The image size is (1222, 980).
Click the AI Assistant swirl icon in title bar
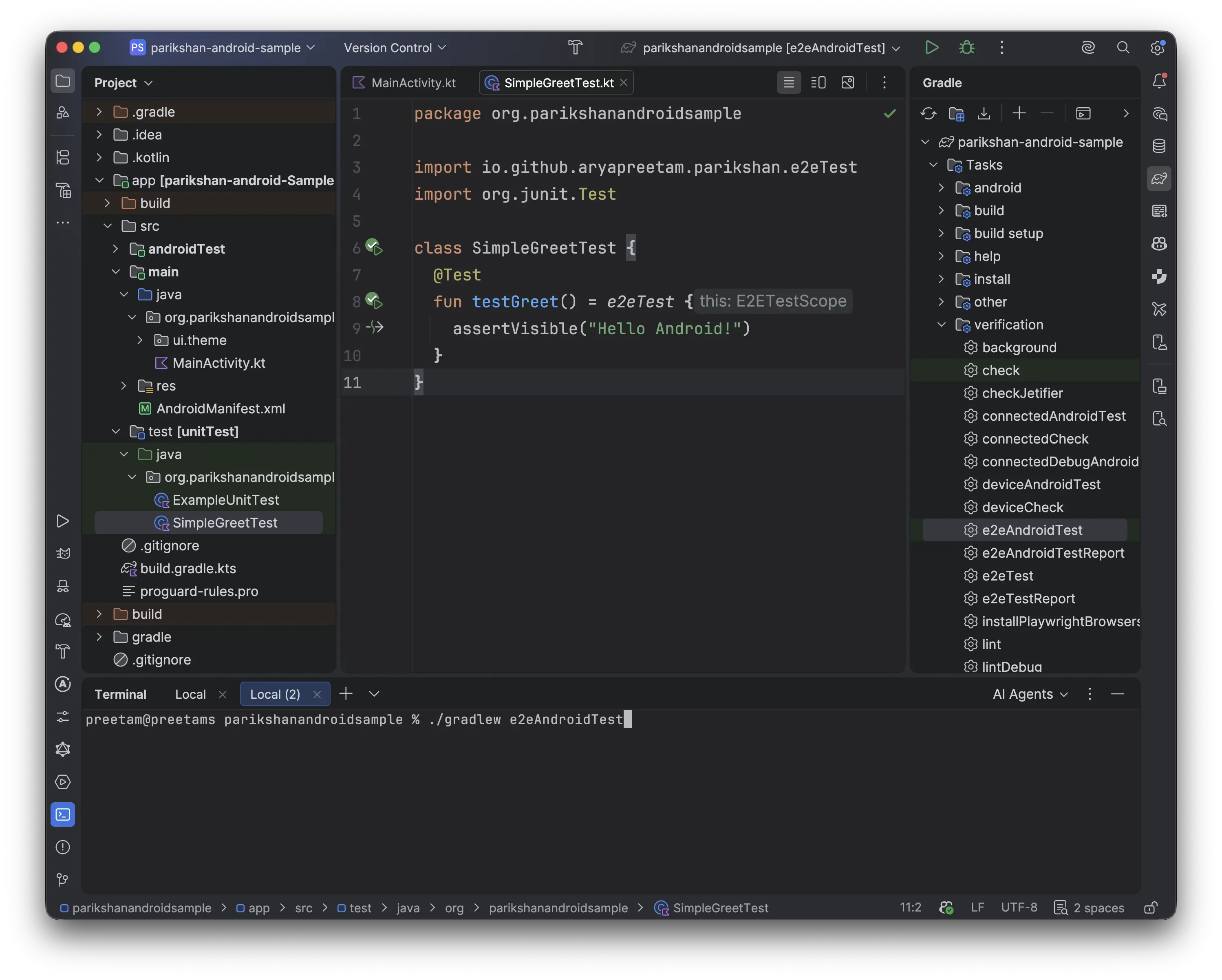[x=1087, y=48]
